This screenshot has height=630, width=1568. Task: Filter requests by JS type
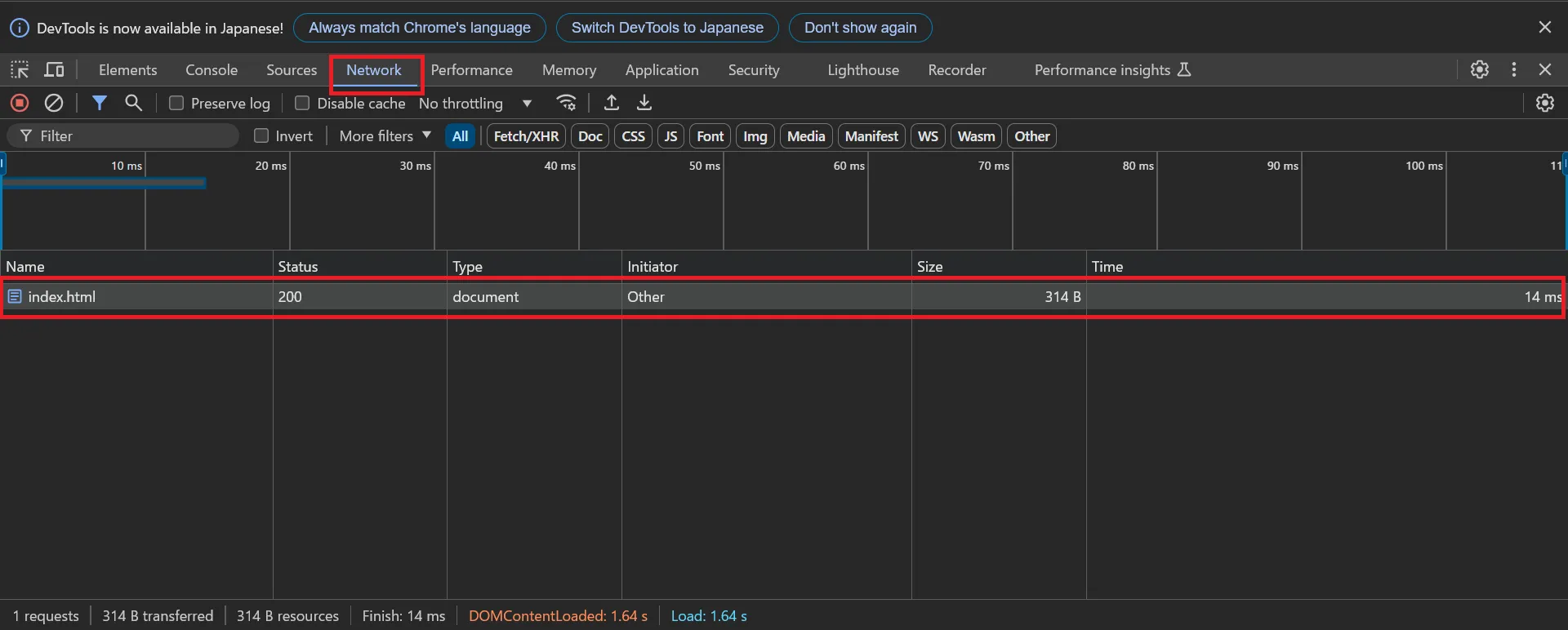point(671,136)
